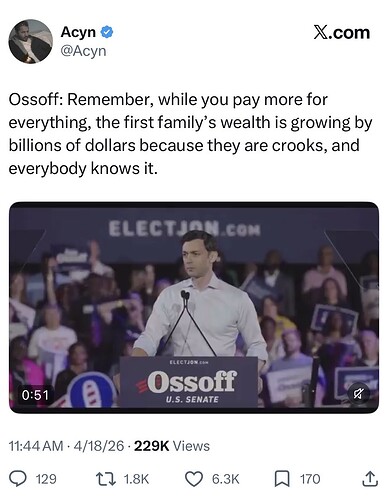Click the 129 replies count
388x500 pixels.
click(46, 479)
